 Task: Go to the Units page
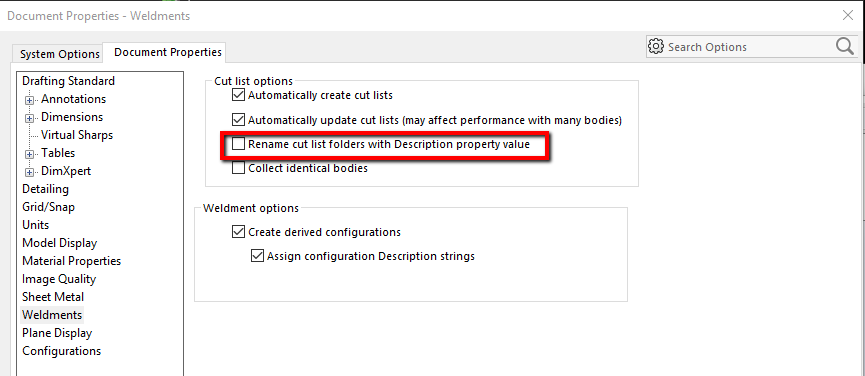(35, 225)
